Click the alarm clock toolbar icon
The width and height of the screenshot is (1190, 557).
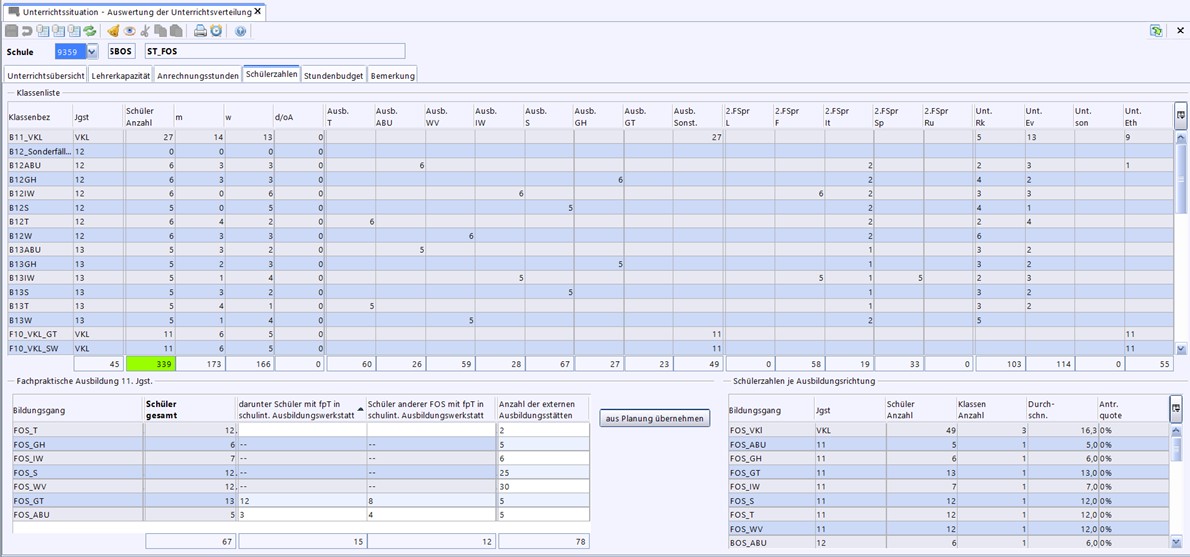216,31
